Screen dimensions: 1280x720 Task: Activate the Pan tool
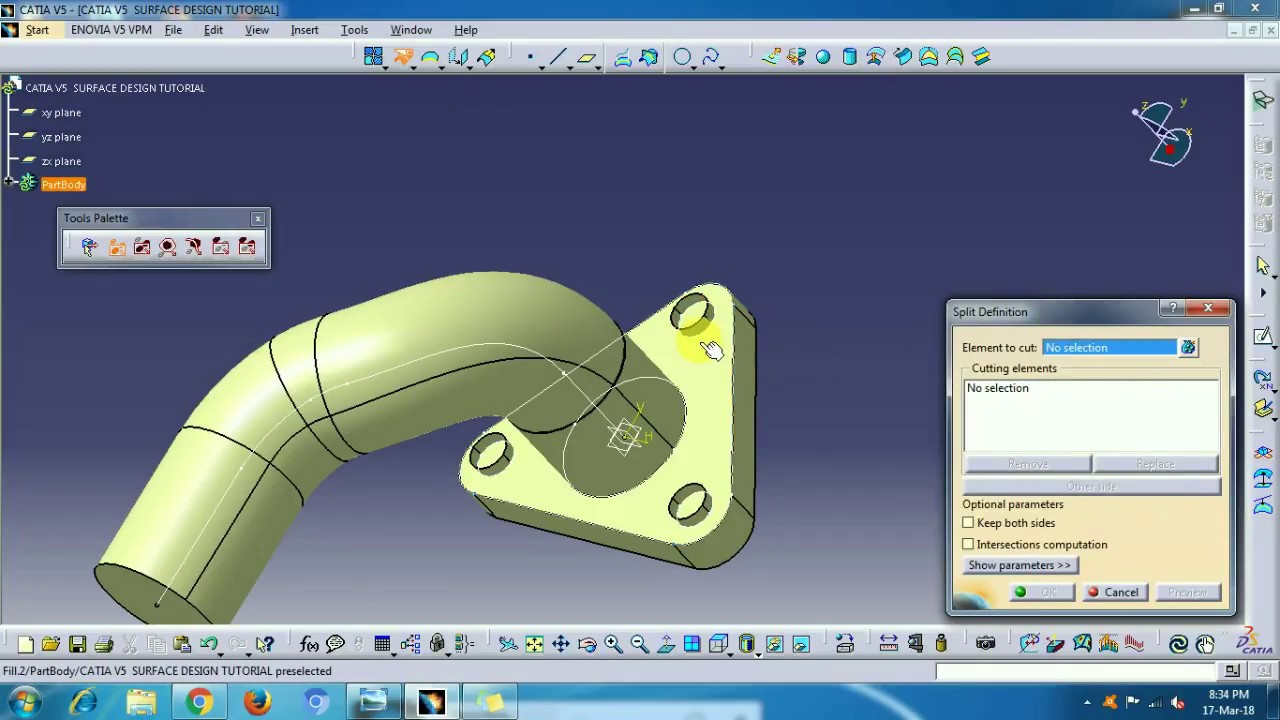[x=560, y=645]
